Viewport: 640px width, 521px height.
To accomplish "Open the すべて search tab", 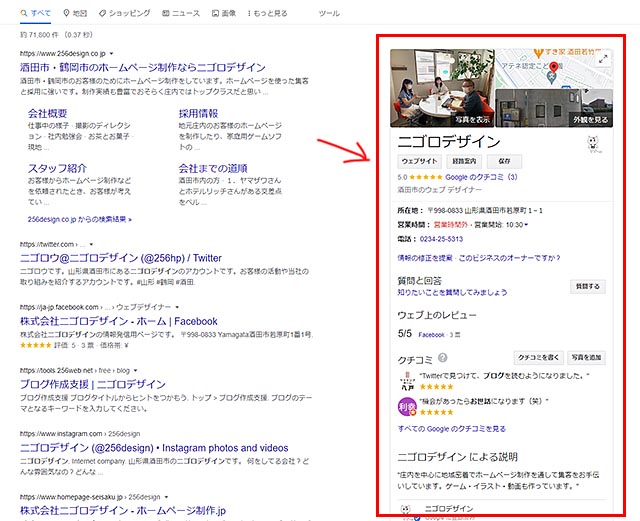I will pos(36,13).
